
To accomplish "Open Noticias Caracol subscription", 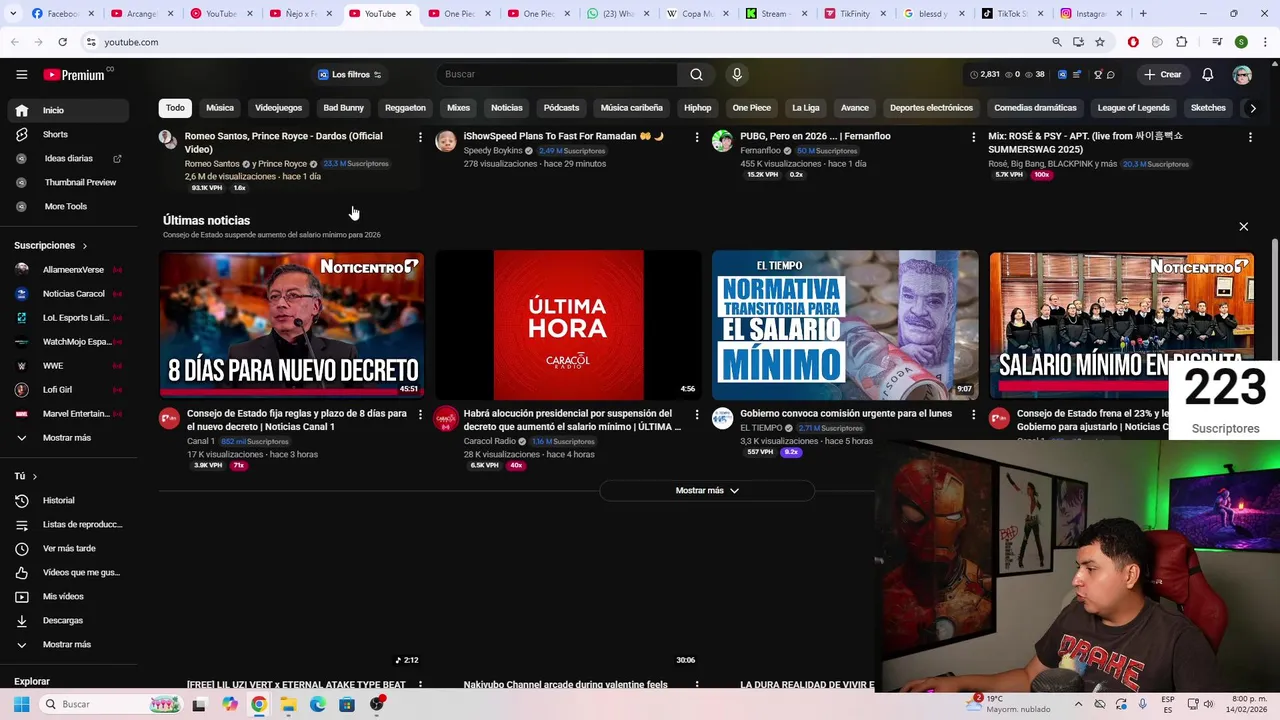I will 67,294.
